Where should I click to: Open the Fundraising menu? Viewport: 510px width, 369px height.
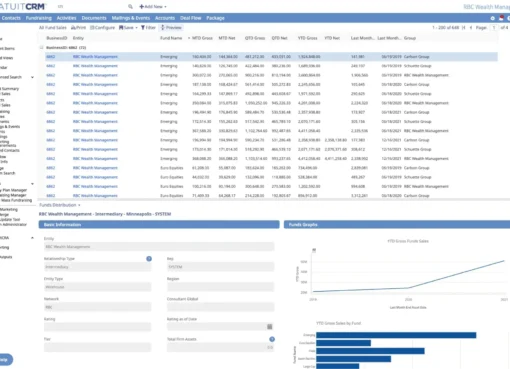[x=39, y=18]
